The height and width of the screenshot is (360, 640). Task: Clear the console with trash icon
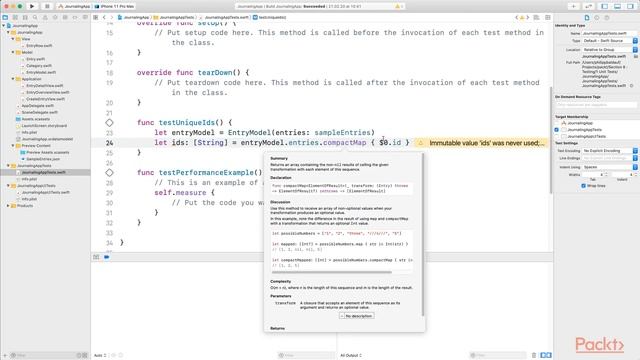coord(534,355)
